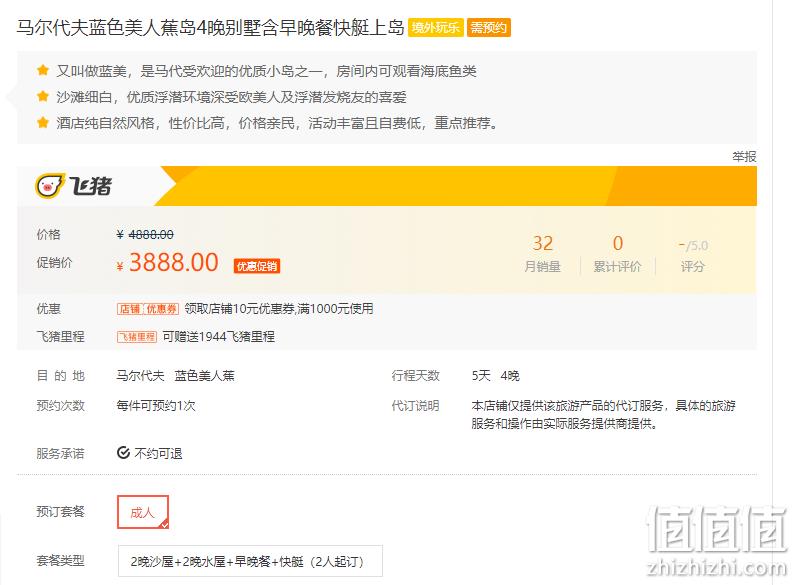Click the 需预约 tag badge
Screen dimensions: 796x585
(x=488, y=27)
